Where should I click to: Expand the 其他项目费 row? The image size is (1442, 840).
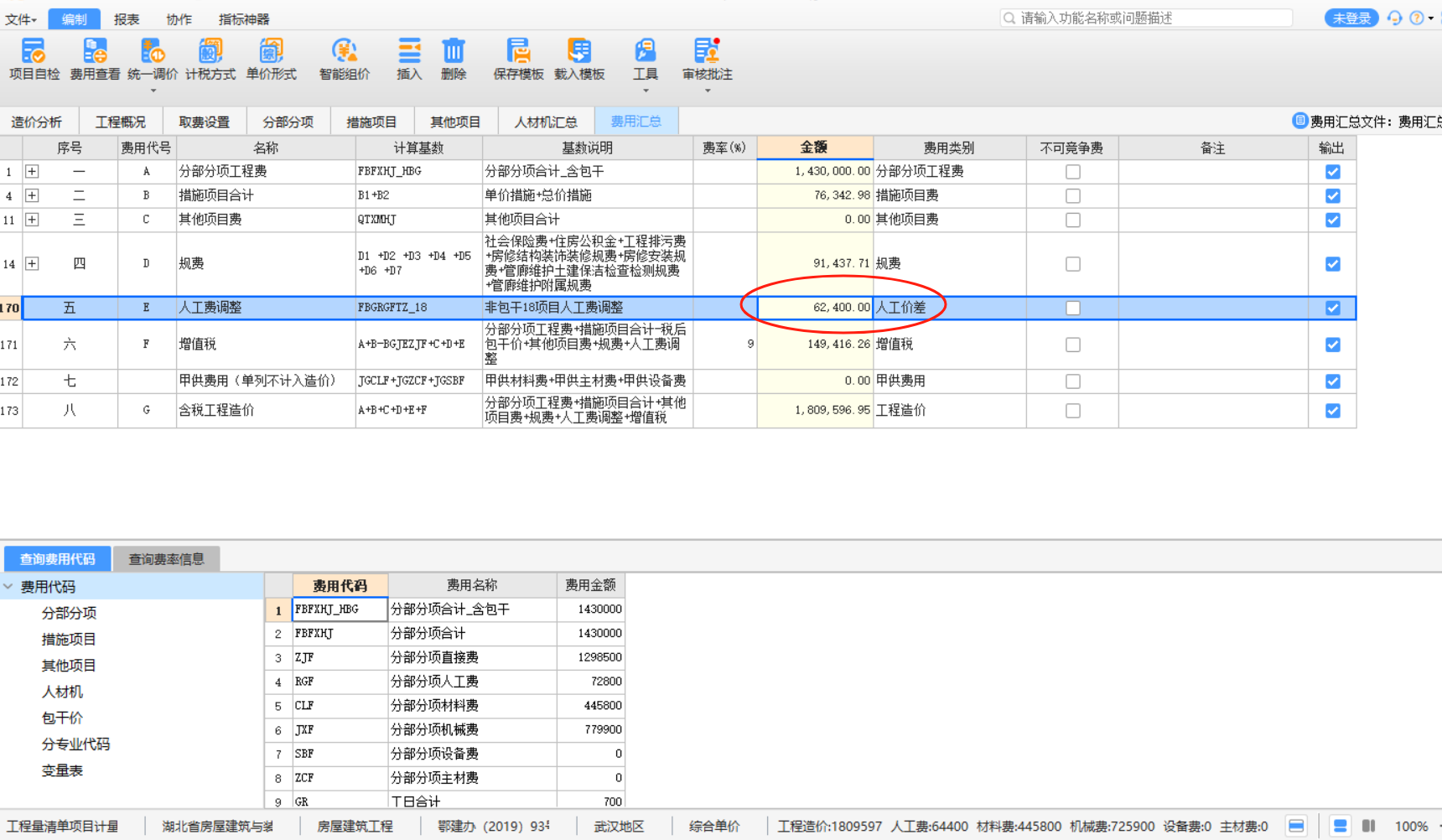pos(32,220)
